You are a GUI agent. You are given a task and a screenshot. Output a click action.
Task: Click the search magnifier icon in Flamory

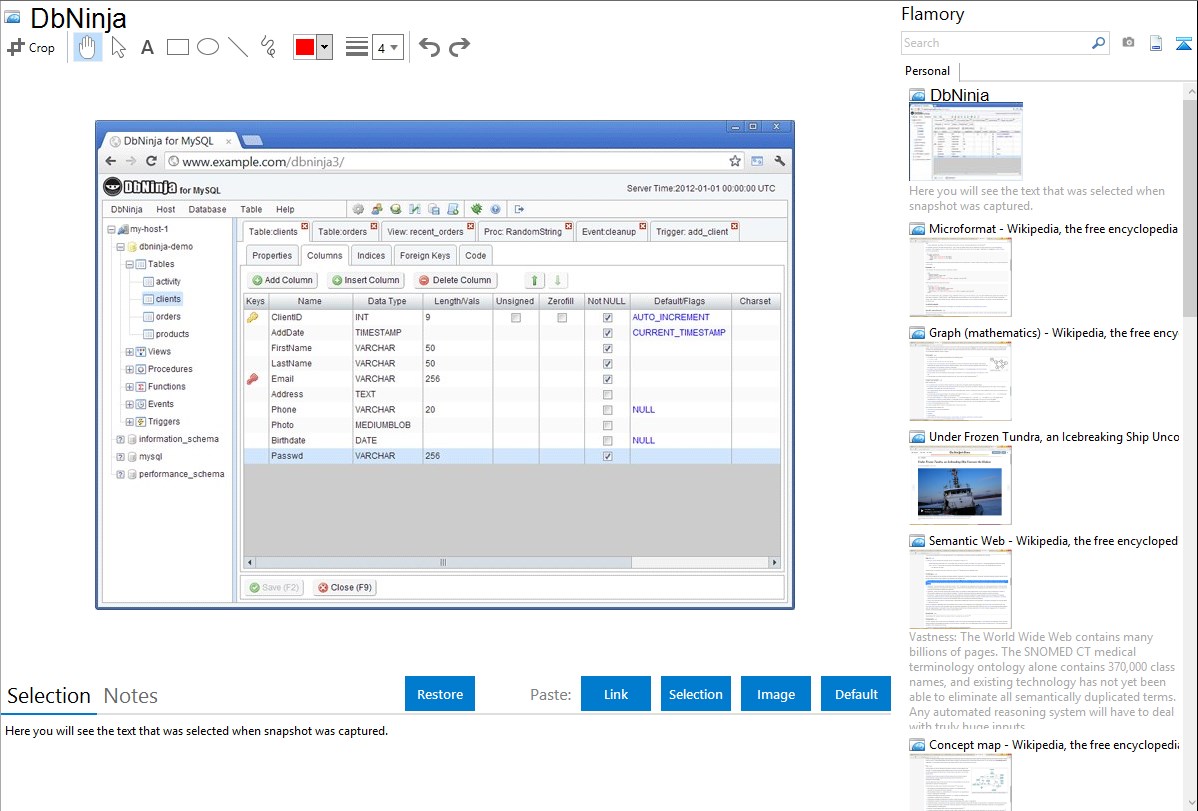tap(1098, 43)
